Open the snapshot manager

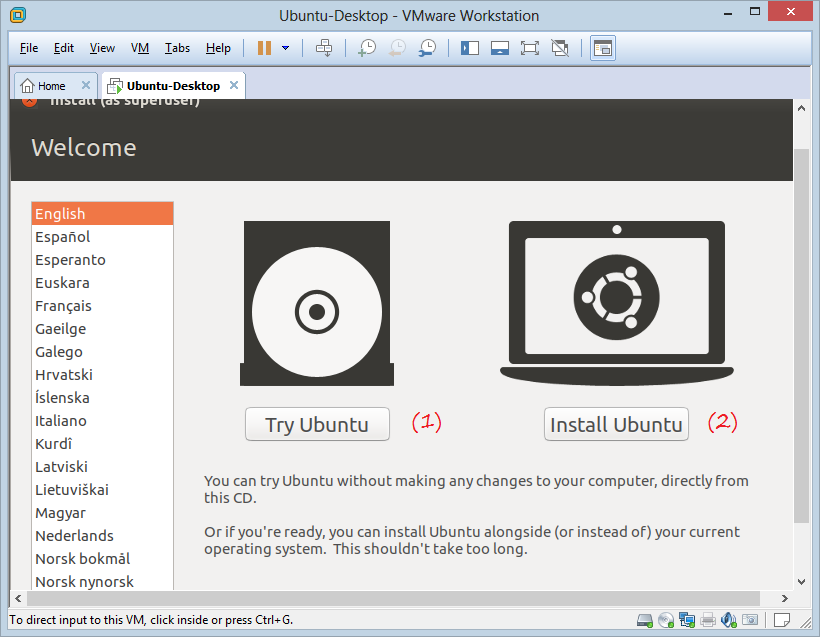point(427,48)
